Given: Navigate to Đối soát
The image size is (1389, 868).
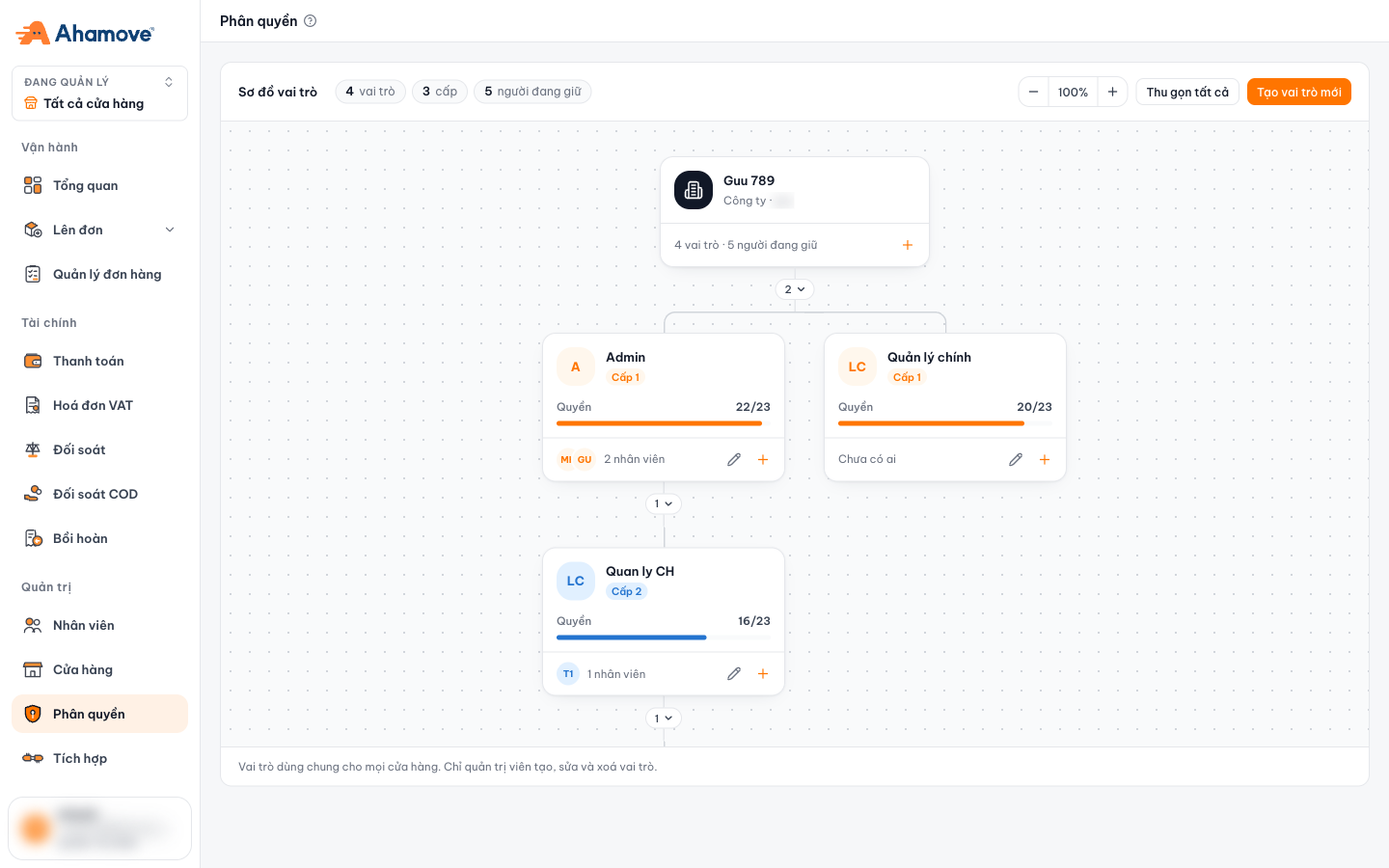Looking at the screenshot, I should (99, 449).
